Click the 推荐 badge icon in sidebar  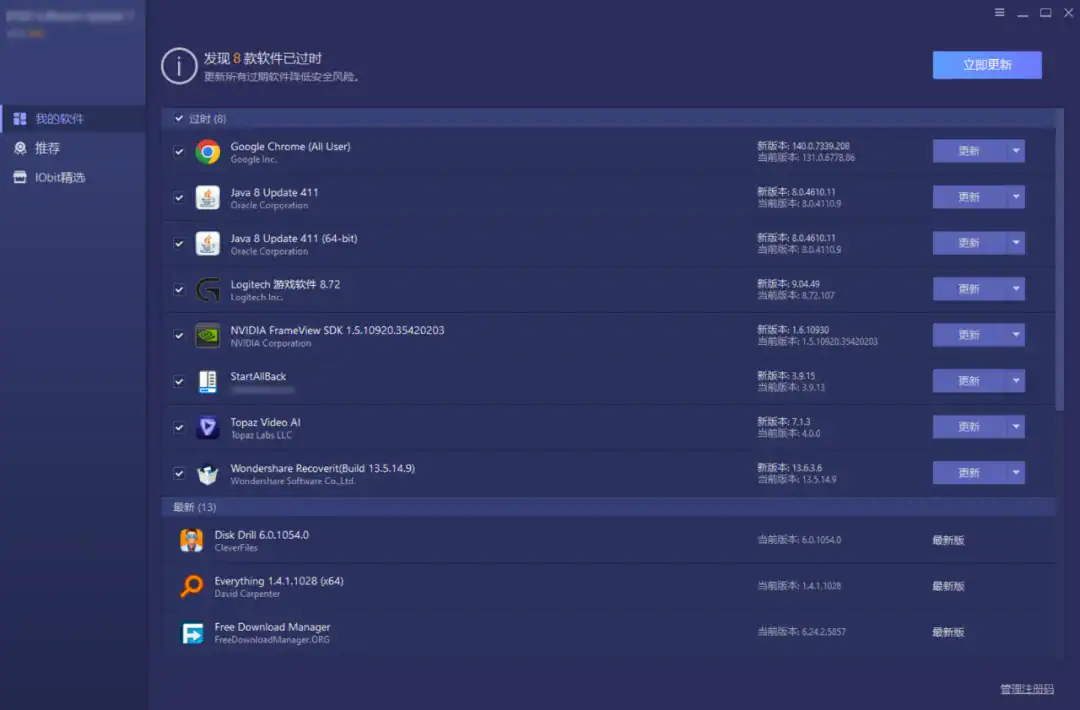20,148
